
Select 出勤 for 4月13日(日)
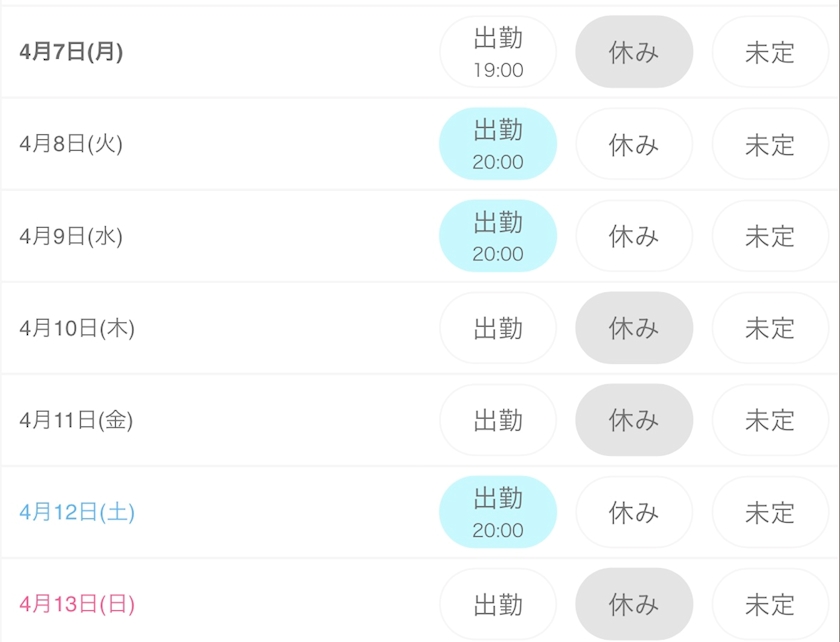[x=498, y=604]
